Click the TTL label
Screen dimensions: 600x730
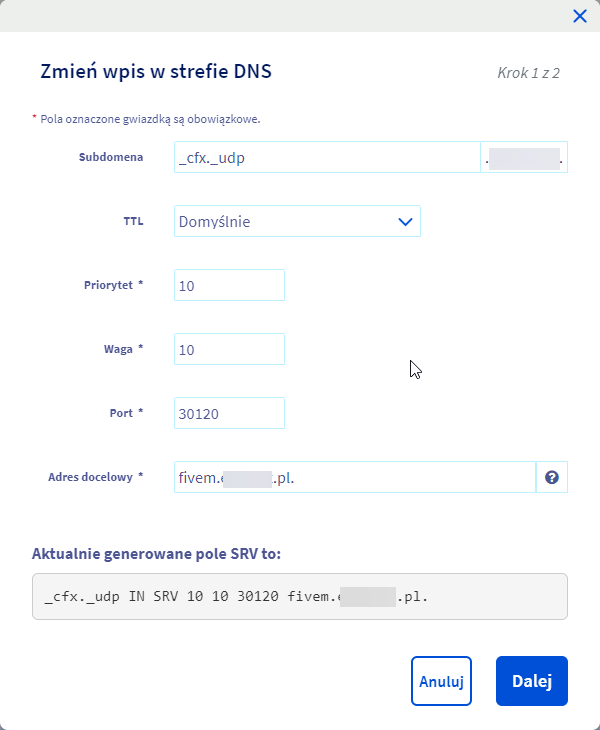tap(133, 221)
